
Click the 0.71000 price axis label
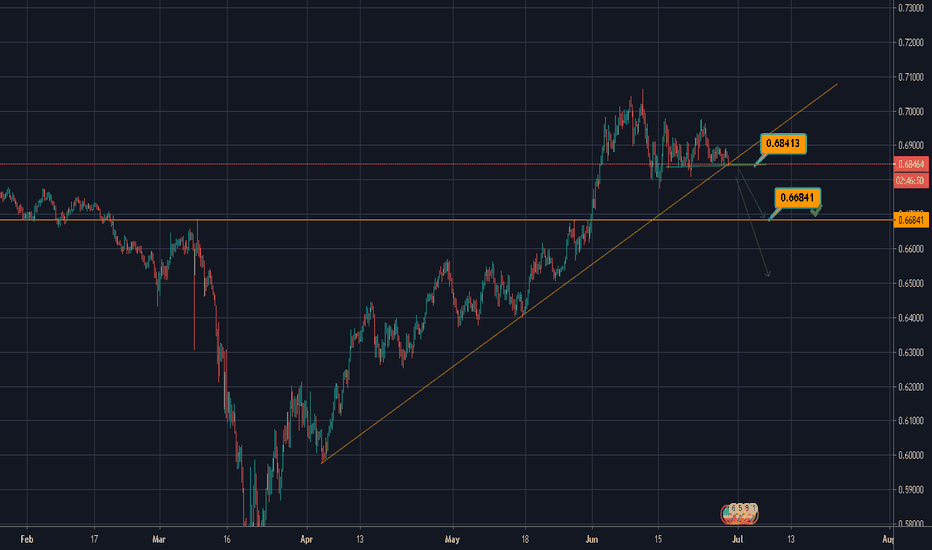tap(911, 77)
